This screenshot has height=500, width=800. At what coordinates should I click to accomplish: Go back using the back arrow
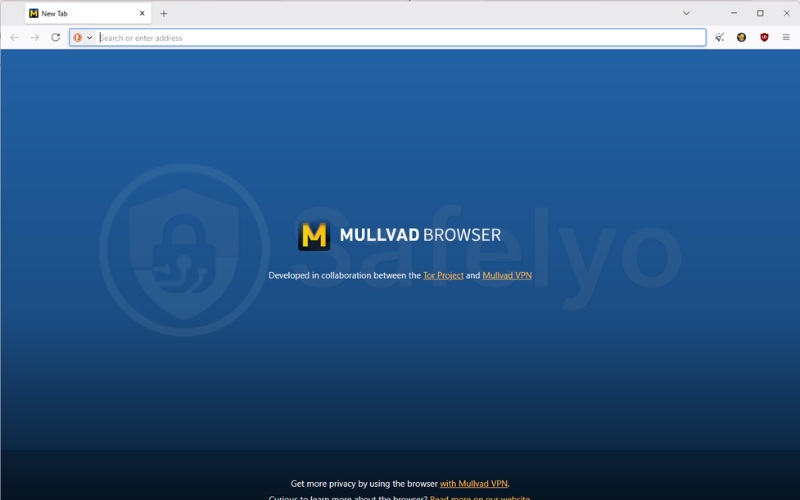point(14,37)
